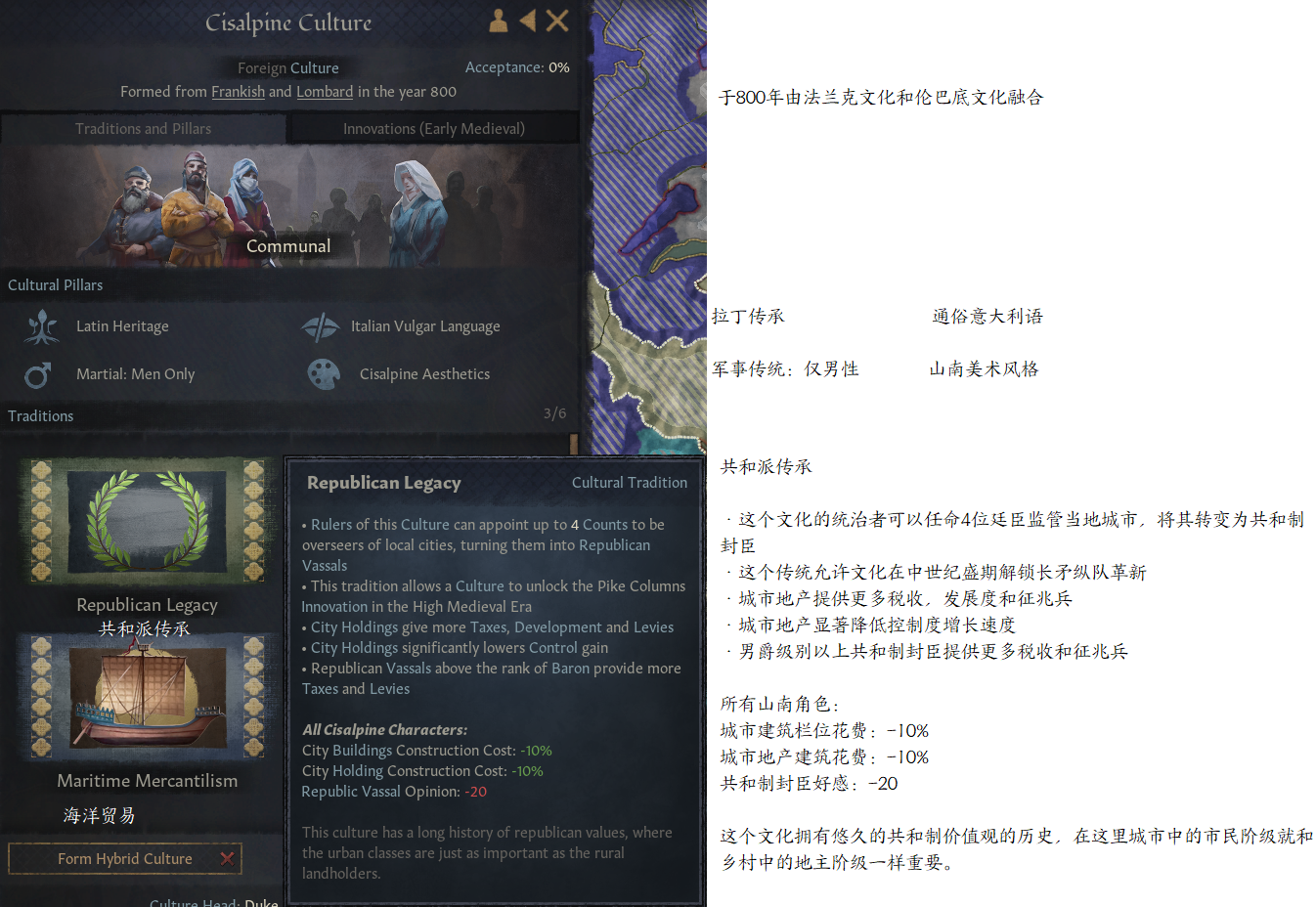
Task: Click the Culture Head: Duke label
Action: [x=213, y=900]
